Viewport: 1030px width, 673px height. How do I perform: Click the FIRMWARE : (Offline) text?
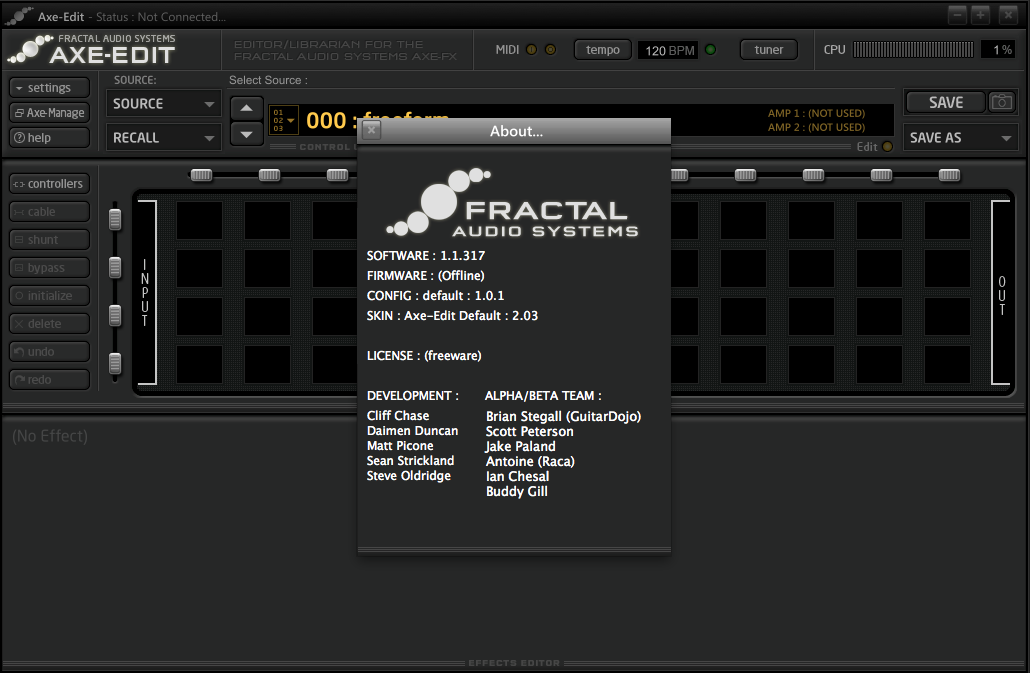tap(426, 276)
